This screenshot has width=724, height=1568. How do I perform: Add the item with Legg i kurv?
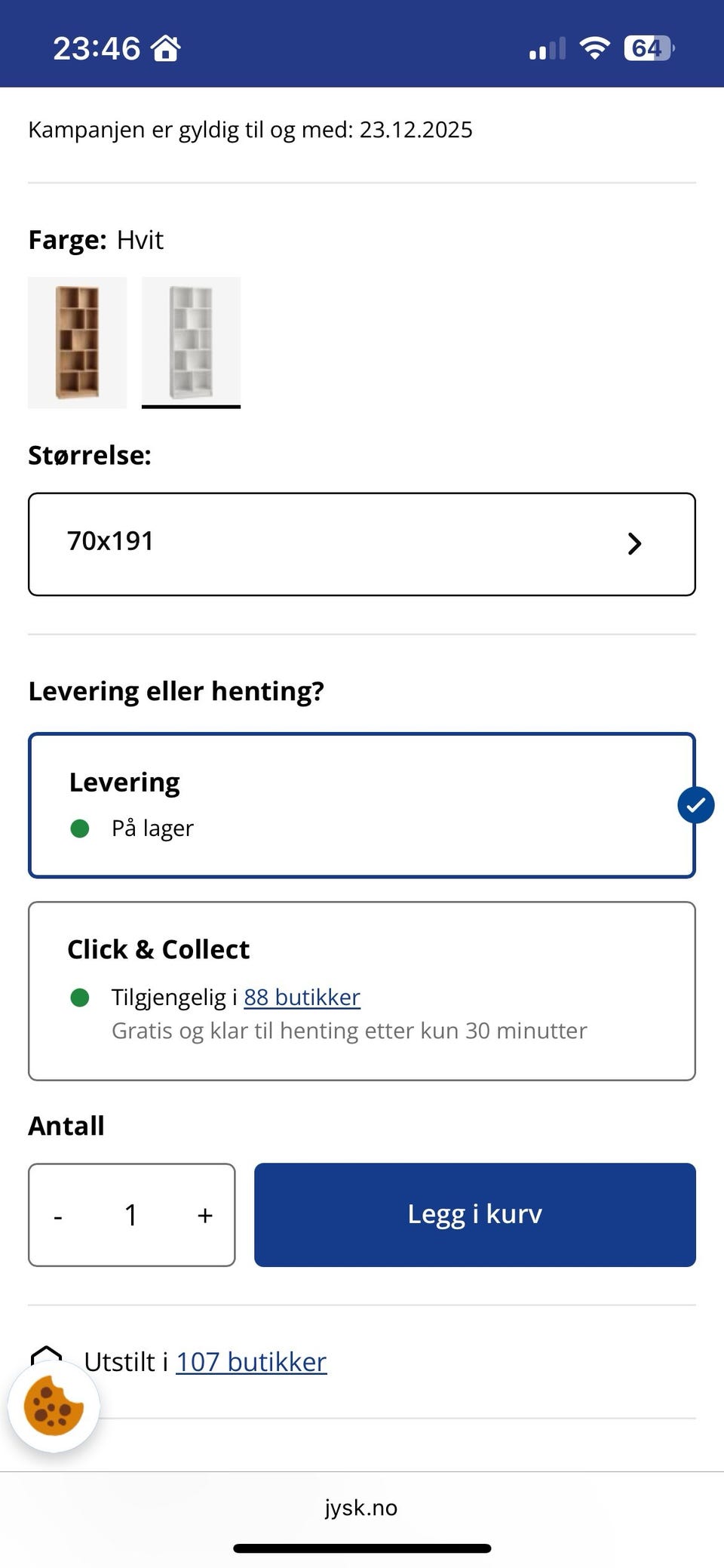(x=474, y=1214)
